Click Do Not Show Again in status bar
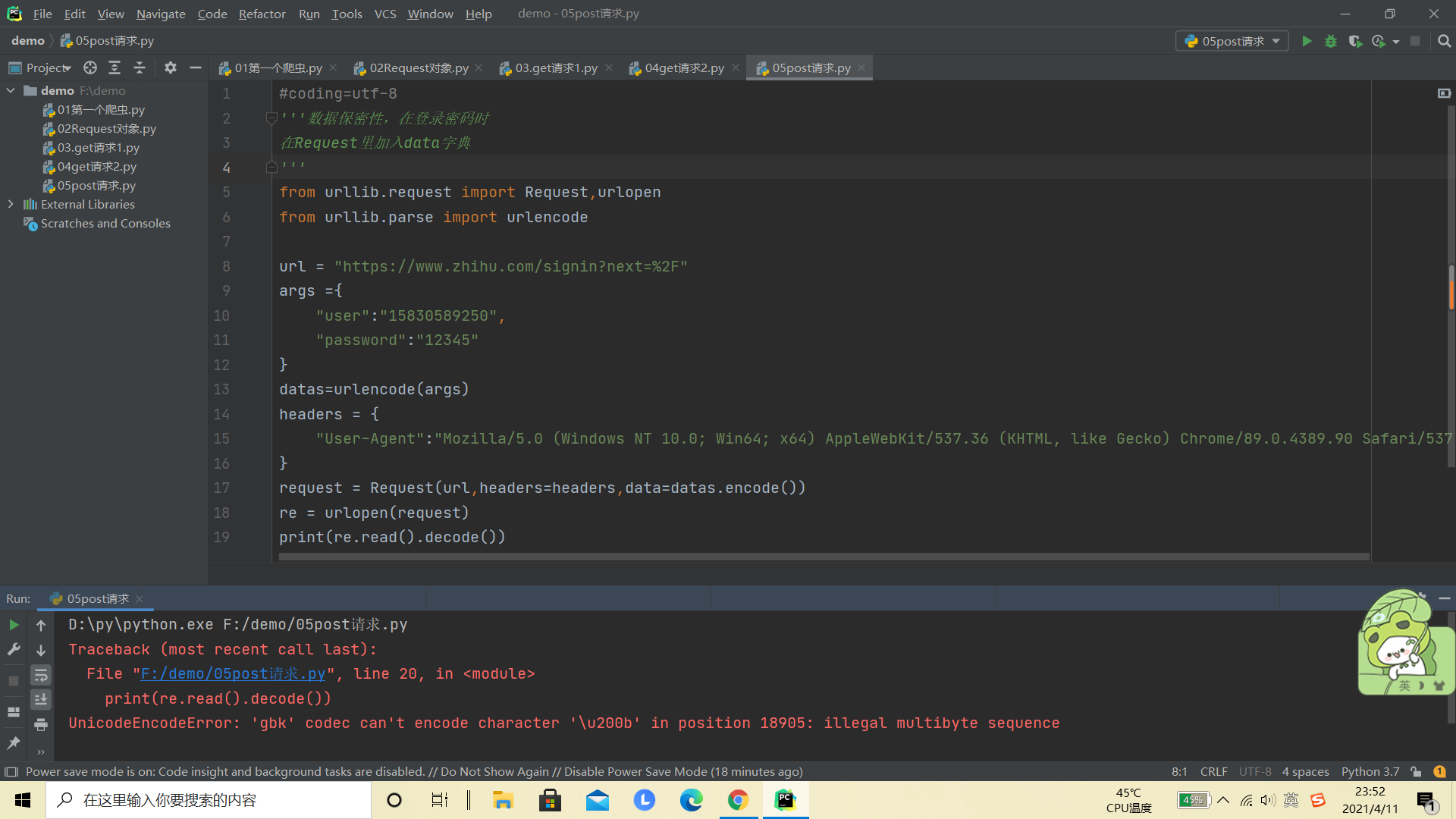1456x819 pixels. (494, 771)
